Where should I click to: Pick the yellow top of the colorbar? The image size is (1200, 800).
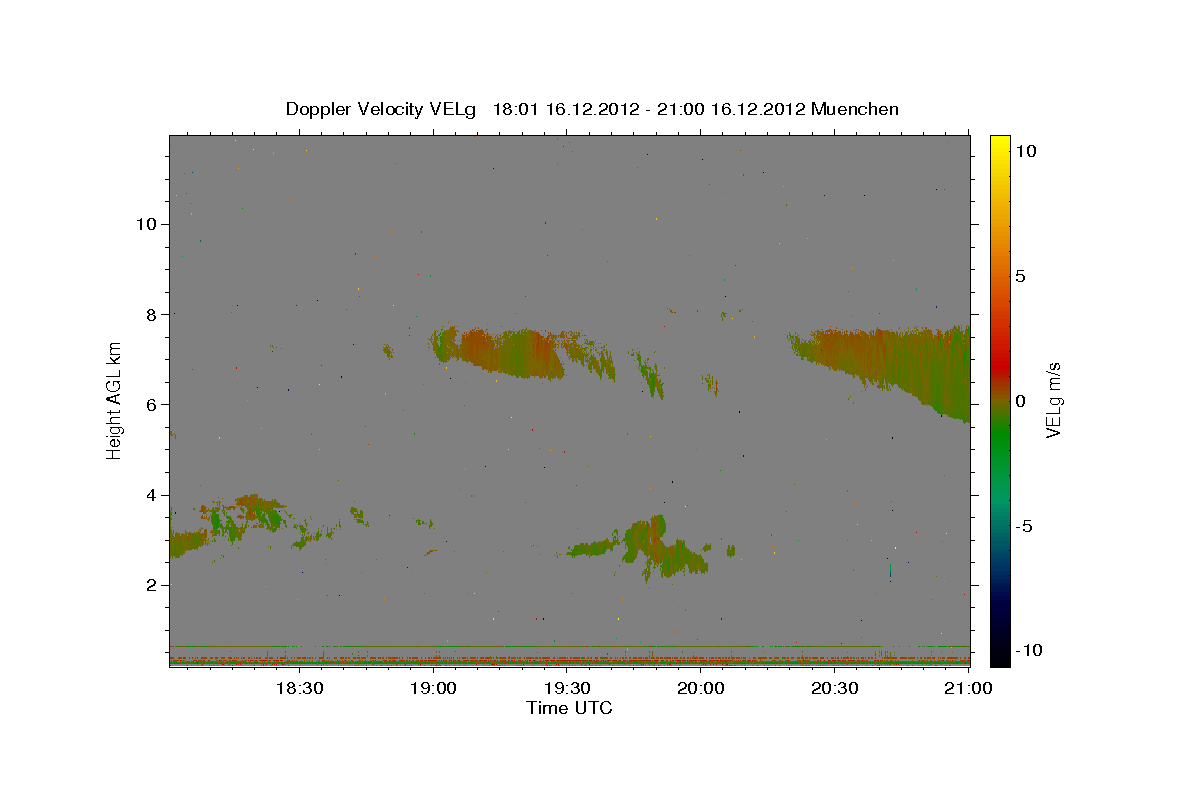pyautogui.click(x=999, y=145)
